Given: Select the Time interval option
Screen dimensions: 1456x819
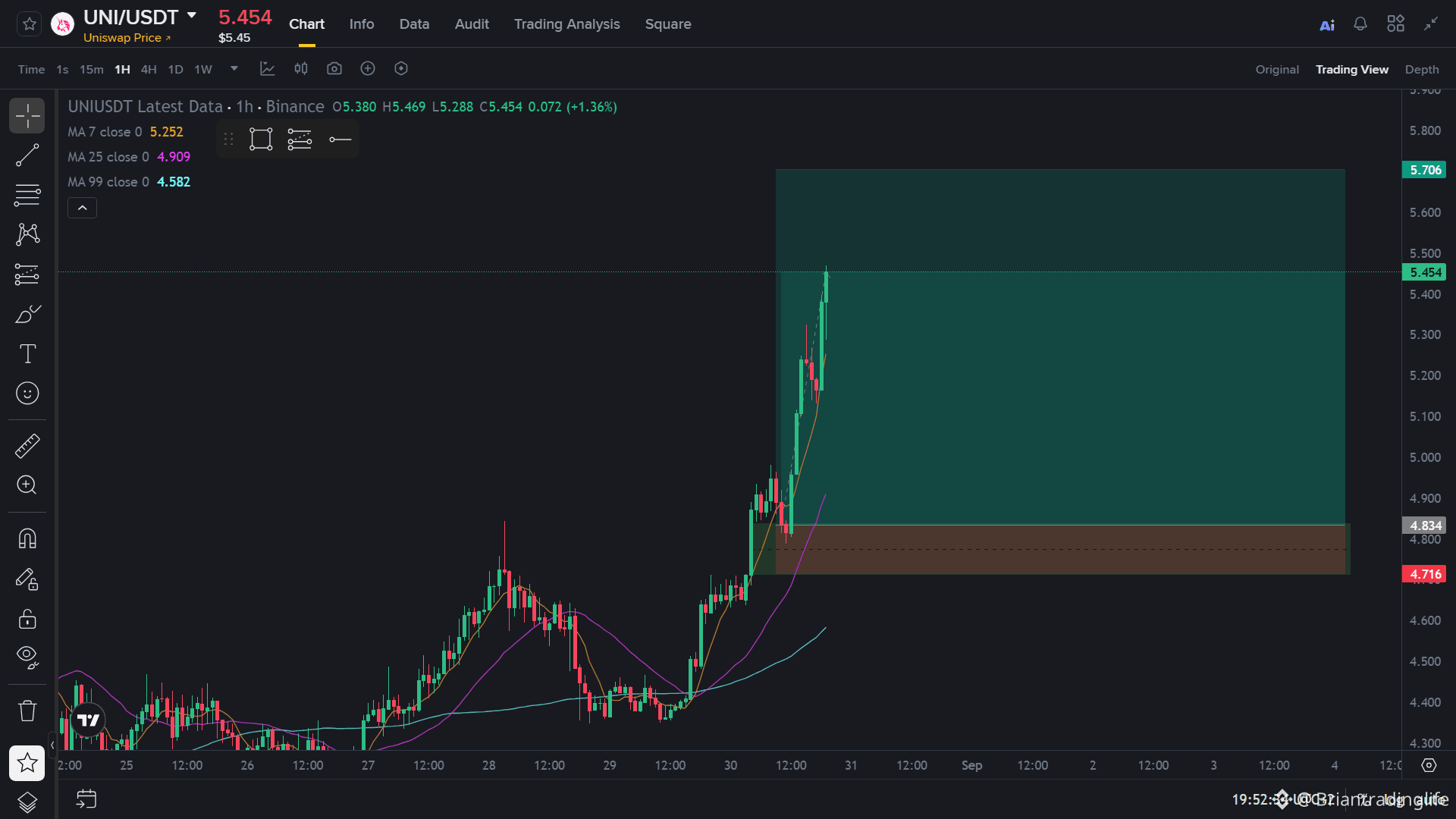Looking at the screenshot, I should point(31,69).
